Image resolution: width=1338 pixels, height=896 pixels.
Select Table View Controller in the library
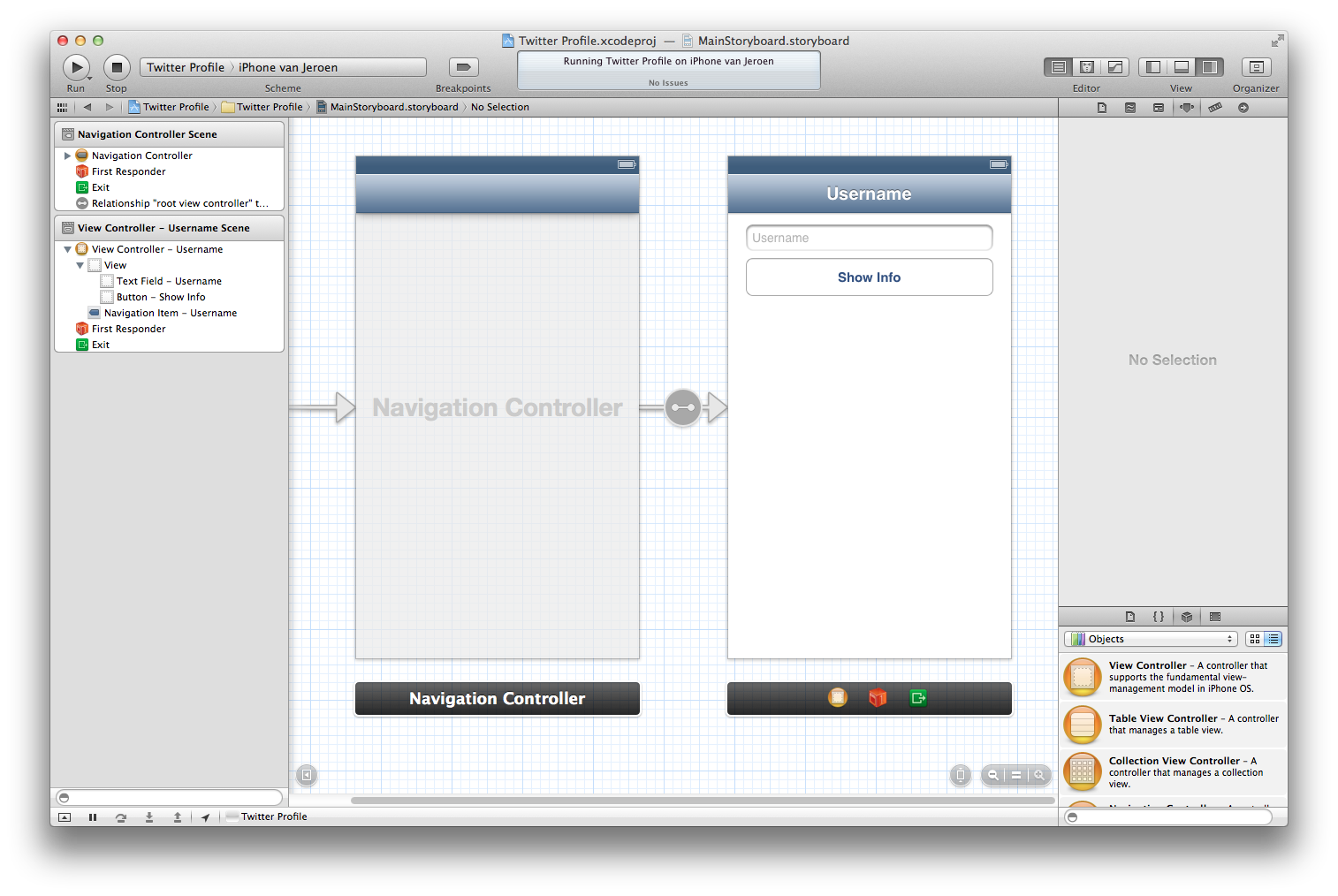[x=1173, y=725]
